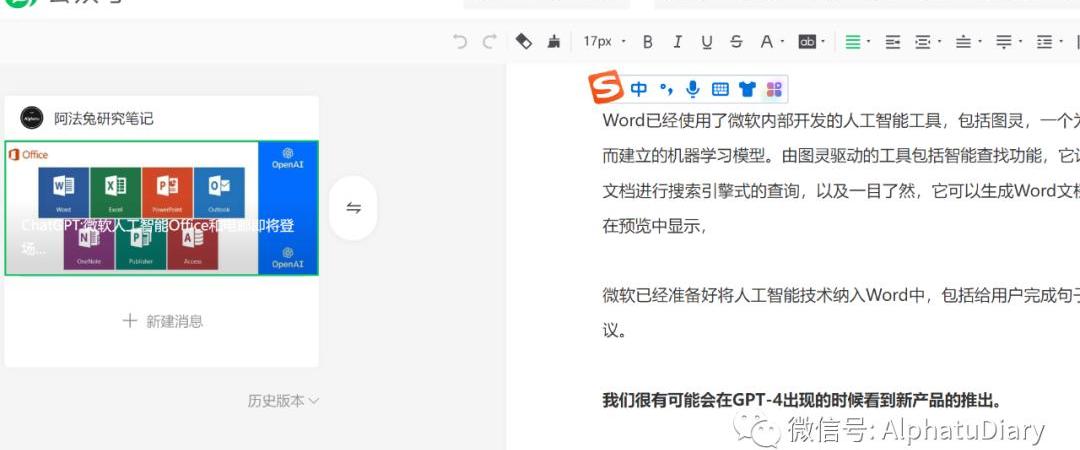Click the Sogou voice input microphone
The height and width of the screenshot is (450, 1080).
[x=693, y=89]
